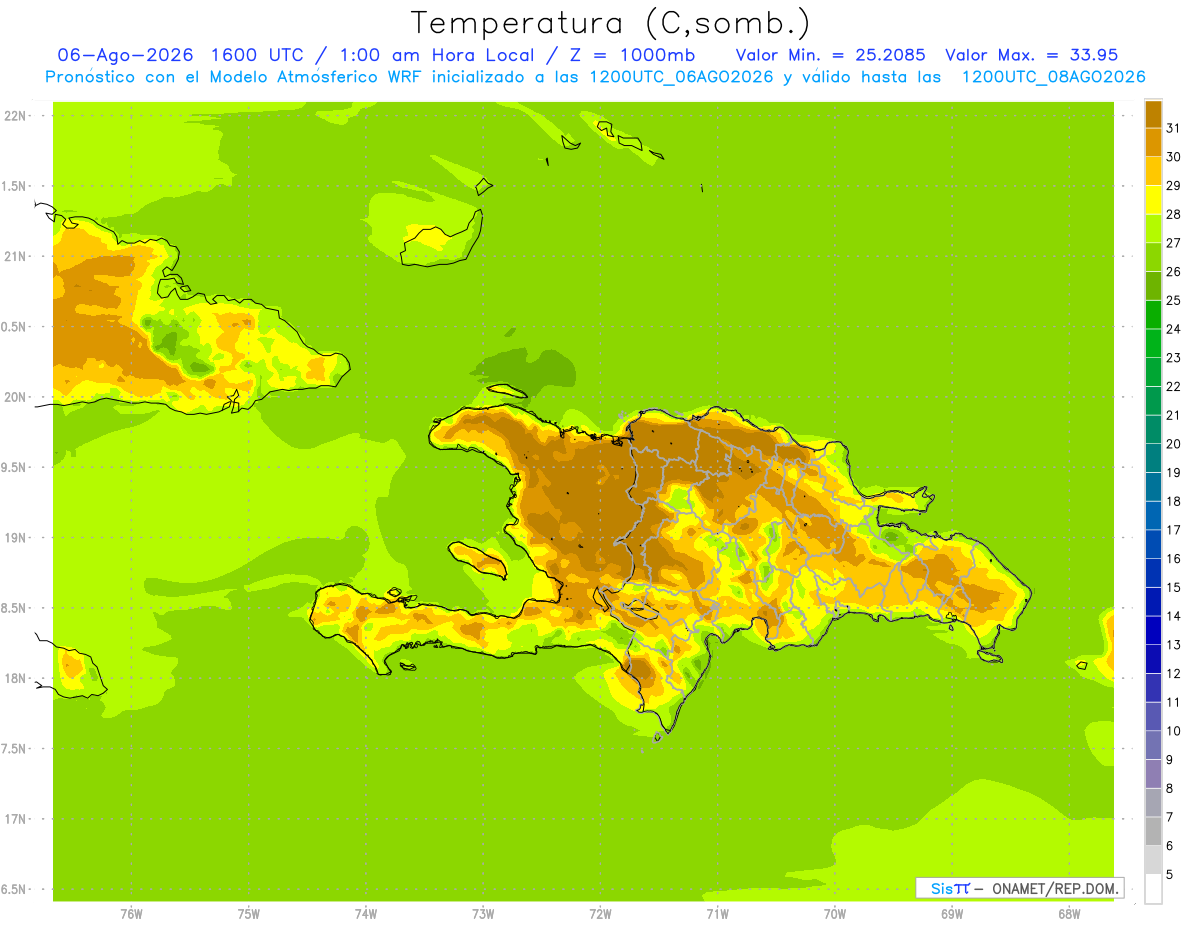The height and width of the screenshot is (927, 1200).
Task: Click legend value 30 on color bar
Action: (x=1174, y=157)
